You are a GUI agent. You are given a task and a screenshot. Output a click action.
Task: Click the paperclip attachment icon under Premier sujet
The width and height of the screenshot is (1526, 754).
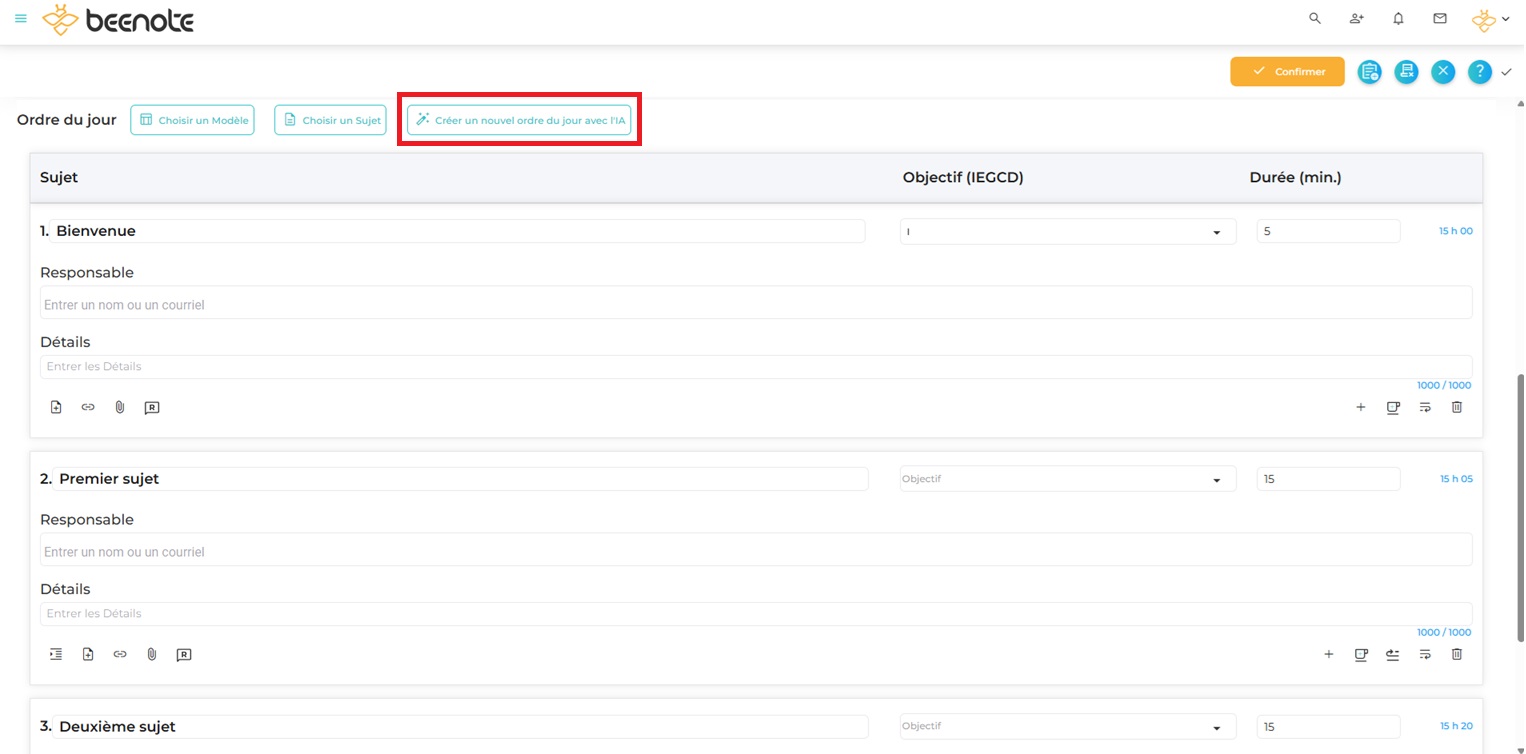tap(152, 654)
